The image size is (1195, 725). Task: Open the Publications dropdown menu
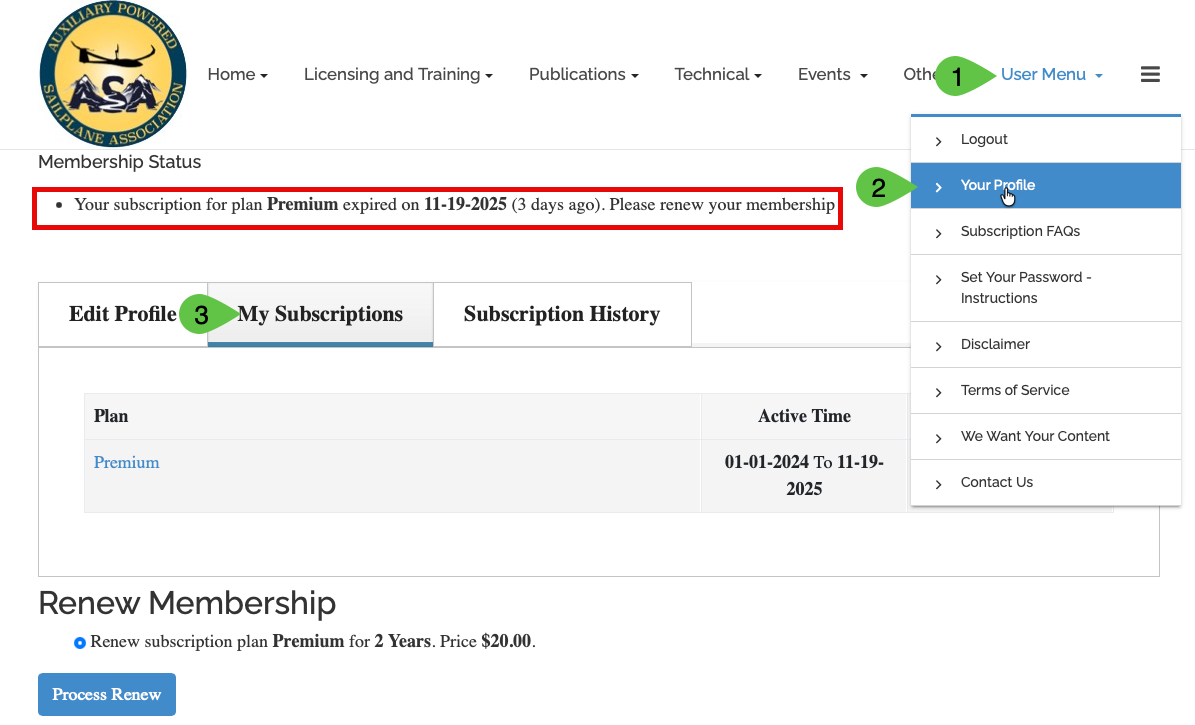tap(583, 75)
